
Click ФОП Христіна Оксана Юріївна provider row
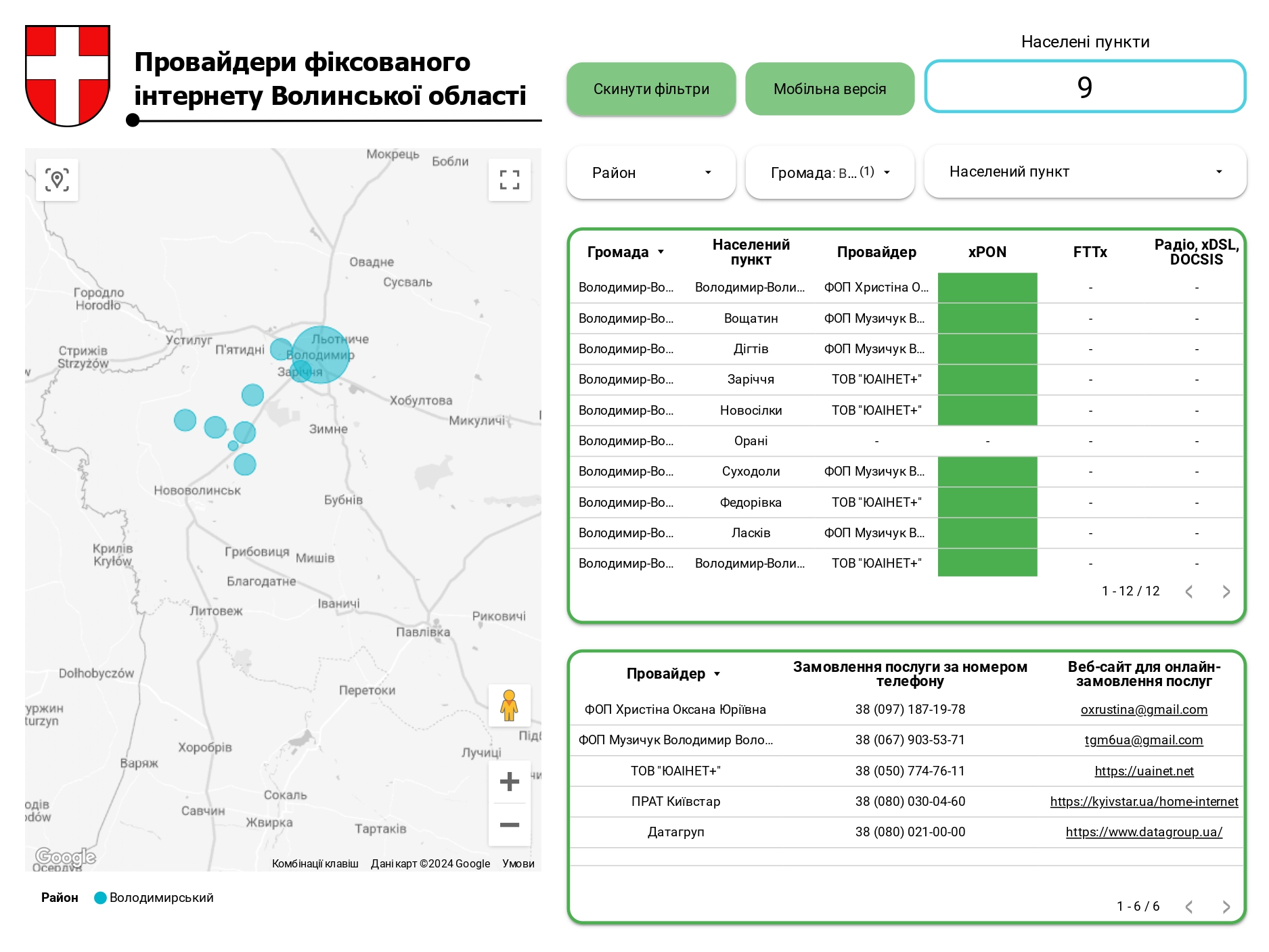click(675, 710)
